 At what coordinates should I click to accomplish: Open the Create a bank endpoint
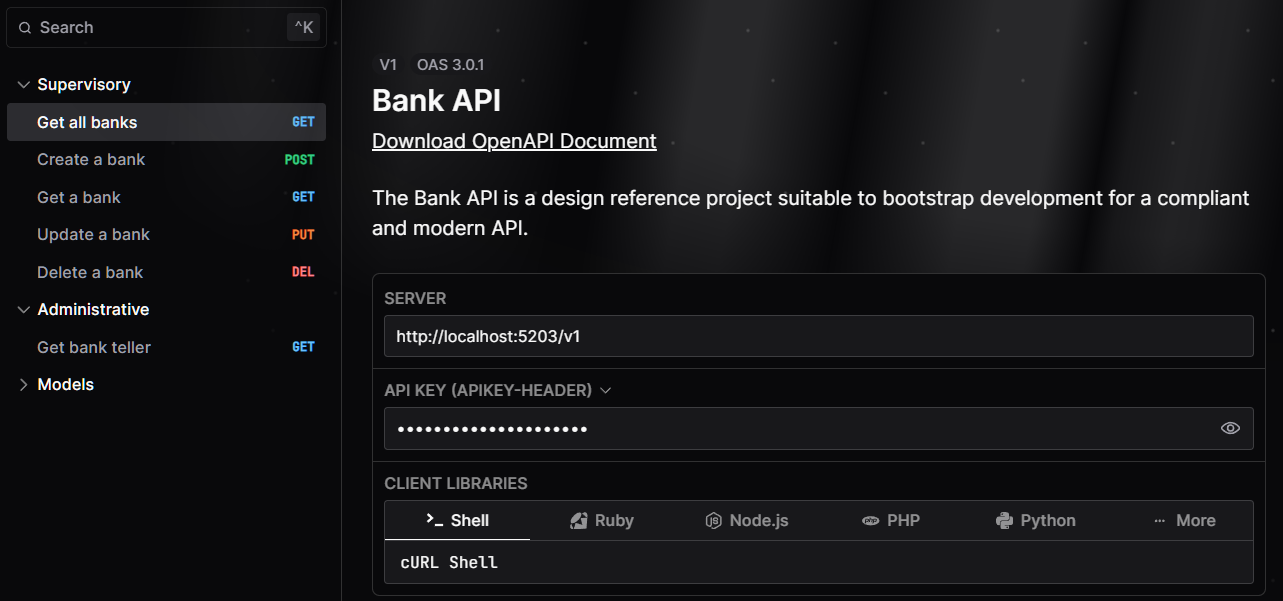(x=166, y=160)
